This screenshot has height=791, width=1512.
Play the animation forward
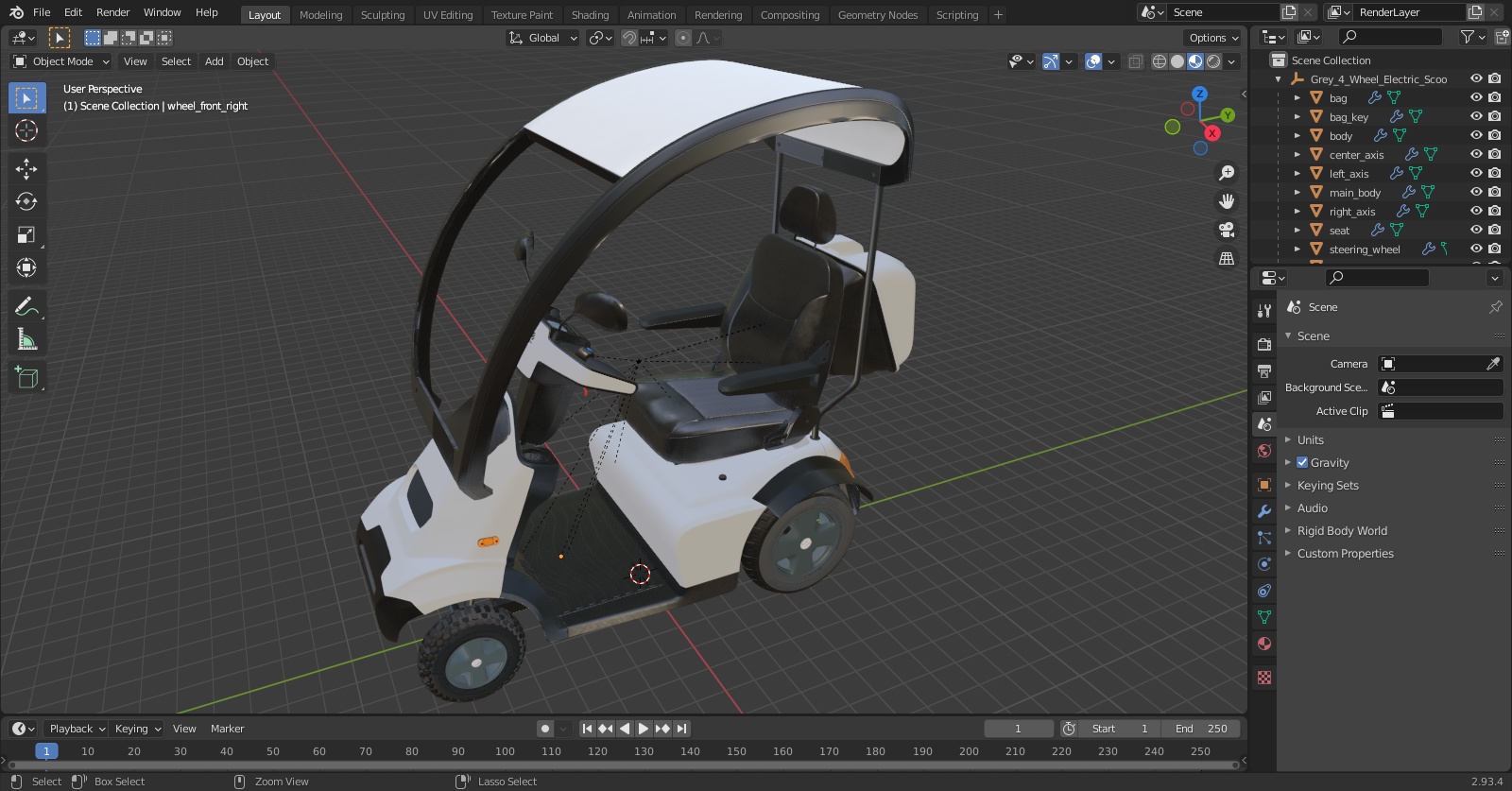[x=643, y=729]
